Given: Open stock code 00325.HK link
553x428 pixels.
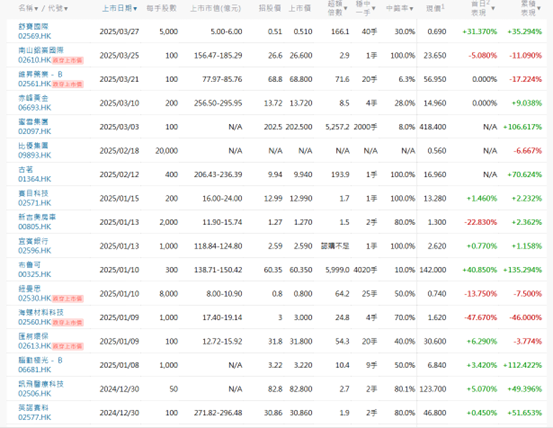Looking at the screenshot, I should (35, 274).
